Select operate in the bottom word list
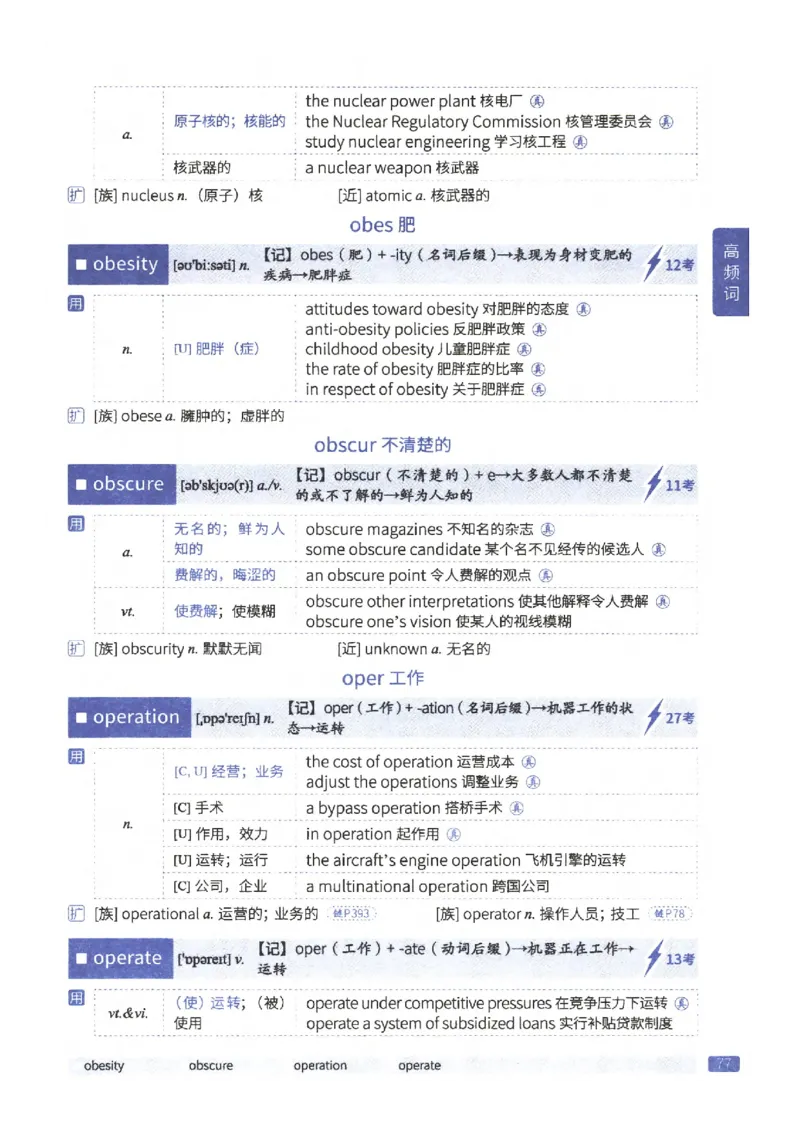 click(419, 1065)
